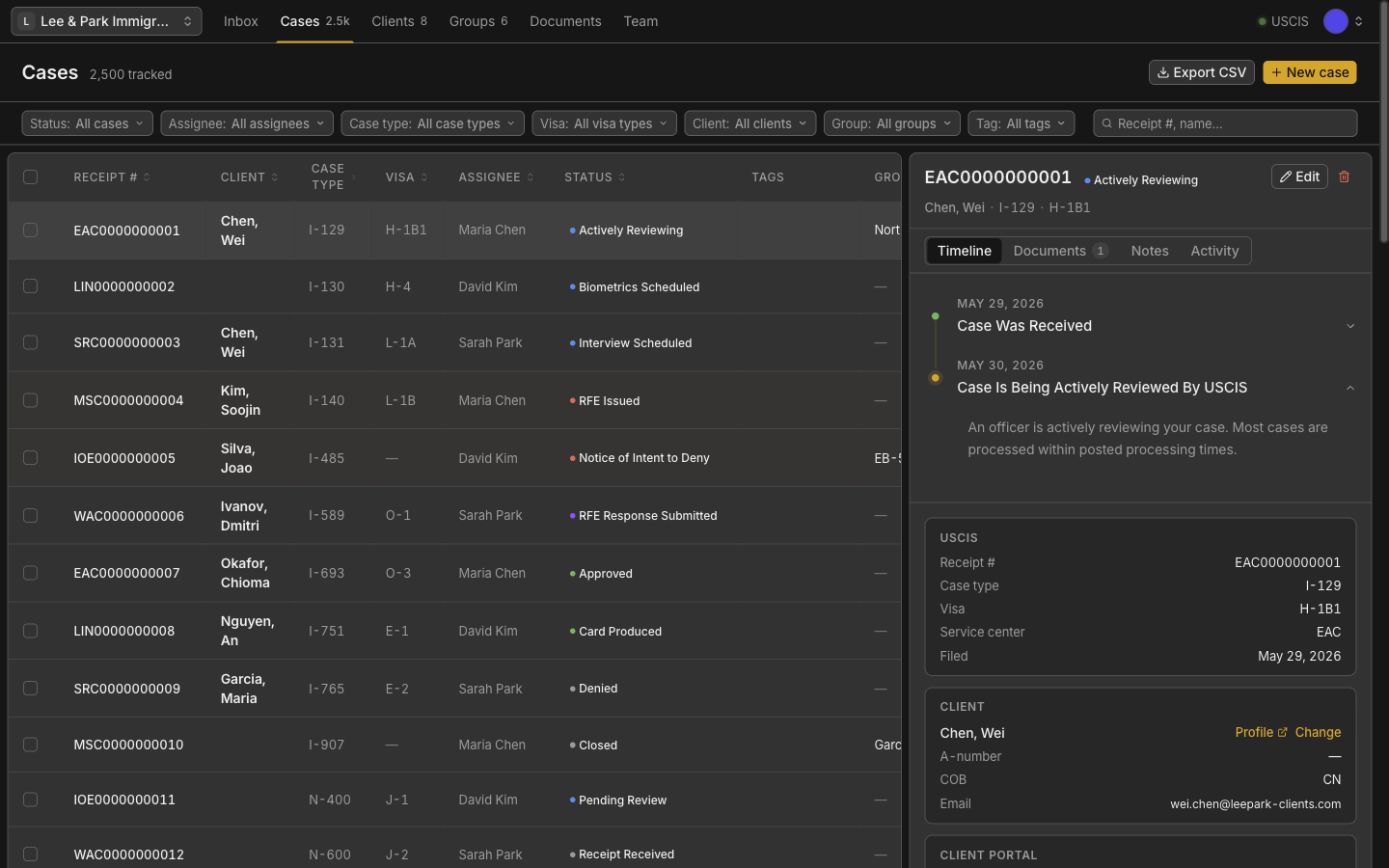The width and height of the screenshot is (1389, 868).
Task: Check the SRC0000000003 row checkbox
Action: tap(31, 342)
